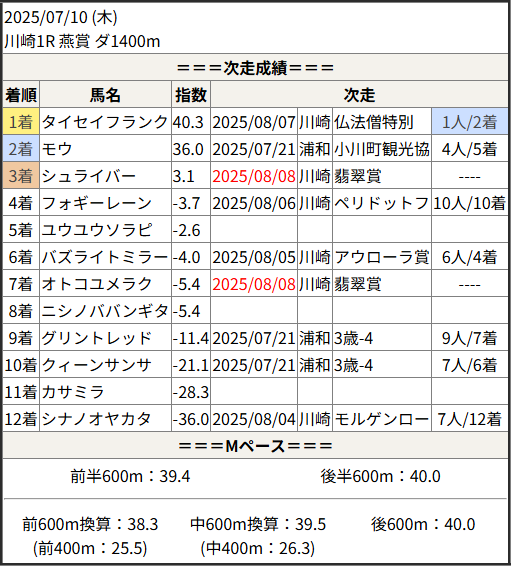Click horse name シナノオヤカタ
Screen dimensions: 511x566
pyautogui.click(x=96, y=419)
